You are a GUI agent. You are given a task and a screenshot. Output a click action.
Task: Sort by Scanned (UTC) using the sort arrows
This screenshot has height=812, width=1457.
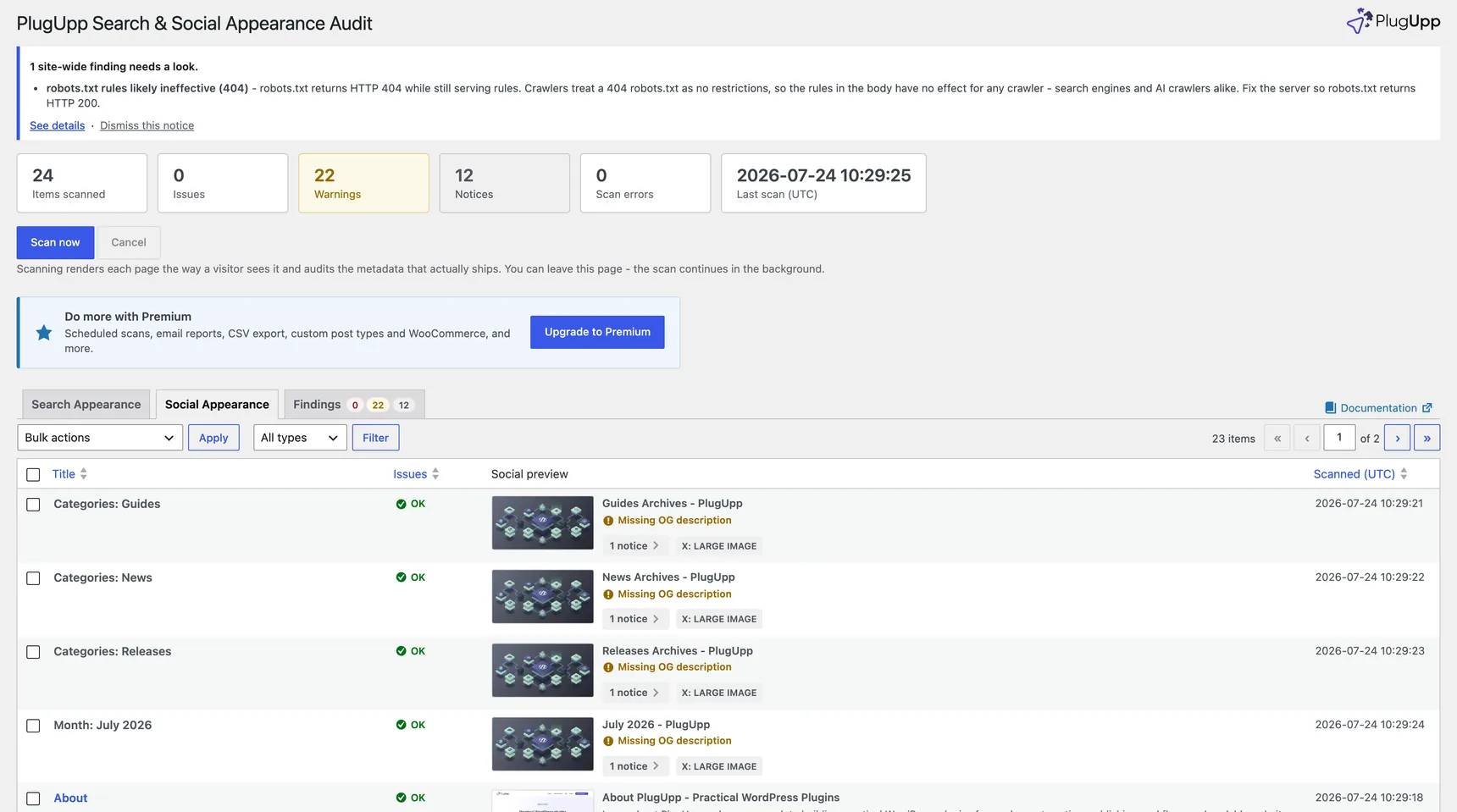[1404, 474]
